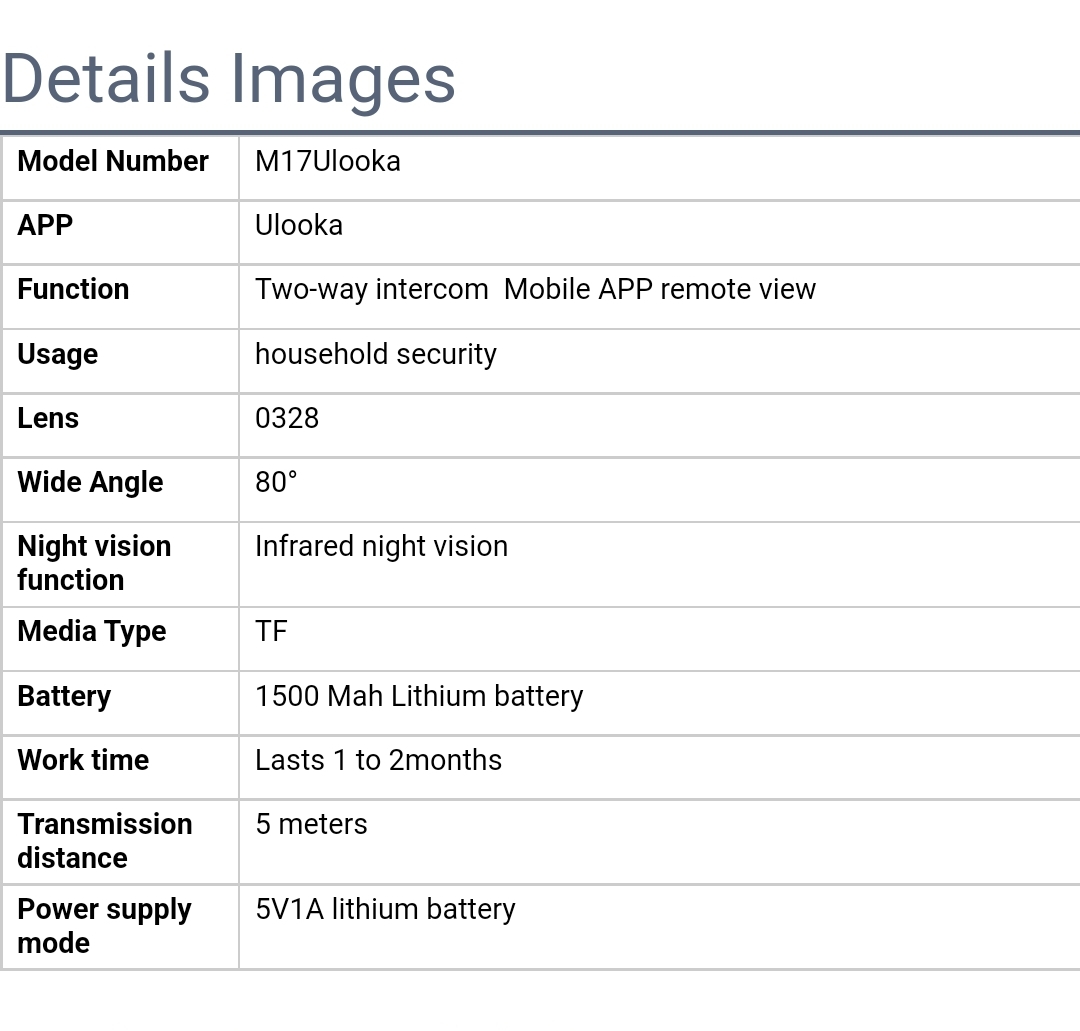
Task: Click the "Work time" row label
Action: [x=83, y=760]
